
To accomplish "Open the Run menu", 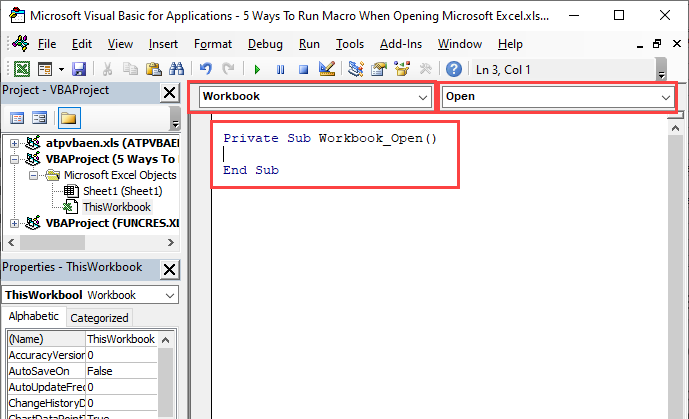I will (x=309, y=44).
